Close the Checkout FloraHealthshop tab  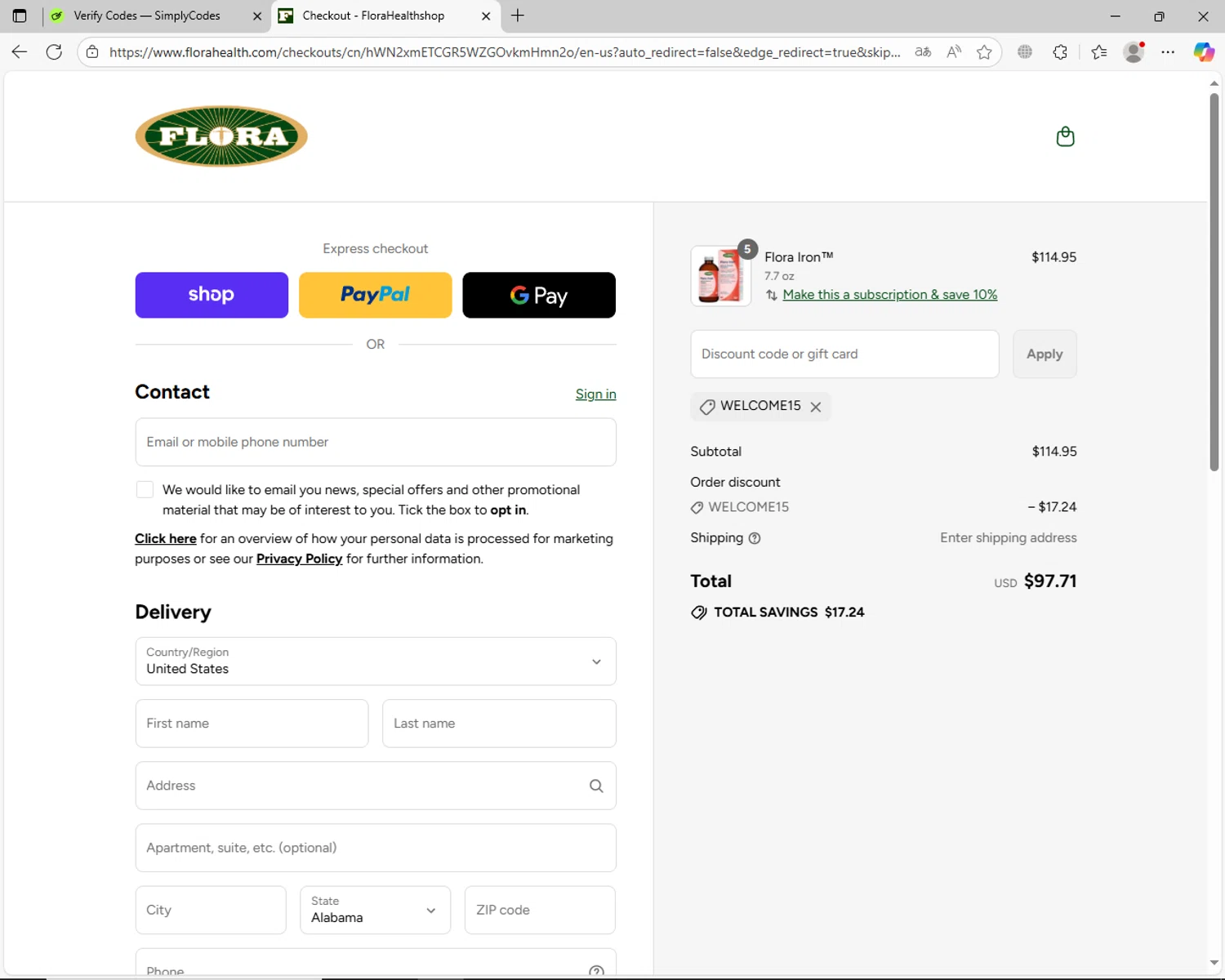coord(486,16)
